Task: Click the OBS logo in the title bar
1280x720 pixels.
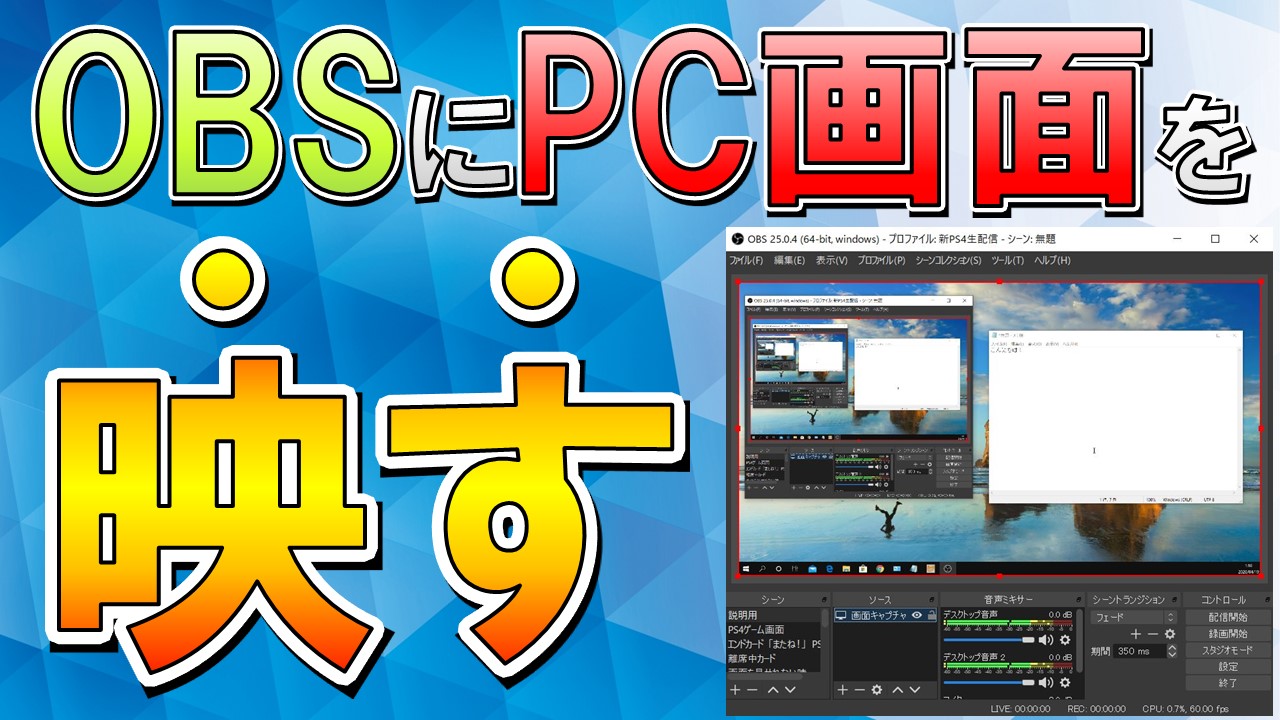Action: coord(738,239)
